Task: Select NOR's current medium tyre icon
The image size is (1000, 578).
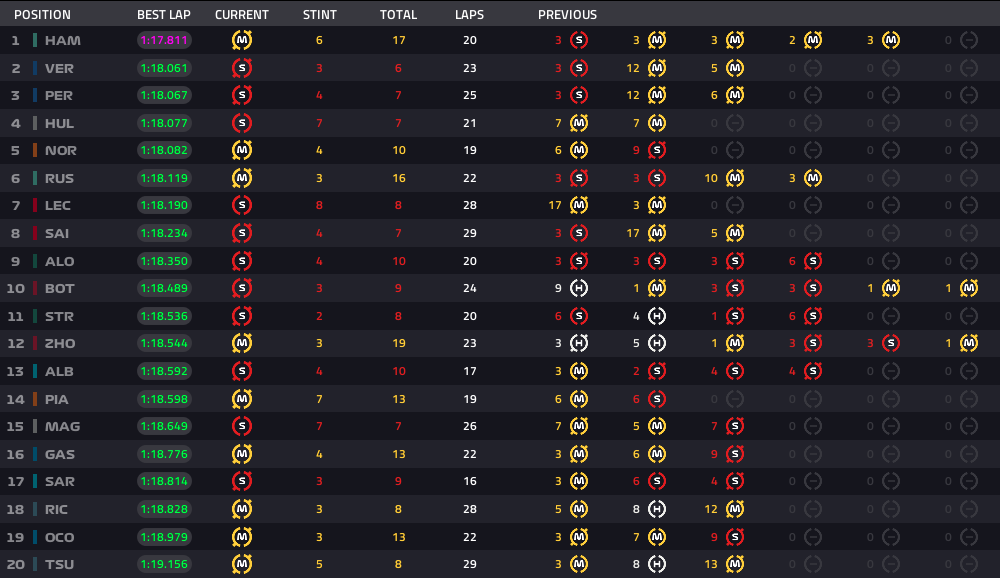Action: (x=242, y=151)
